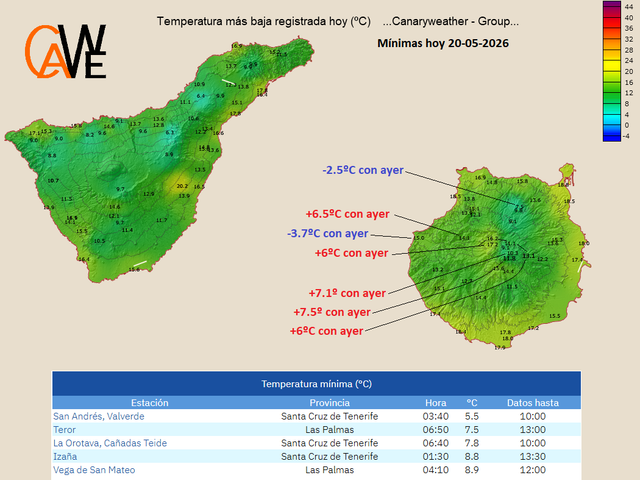
Task: Select the Estación column header
Action: [x=149, y=403]
